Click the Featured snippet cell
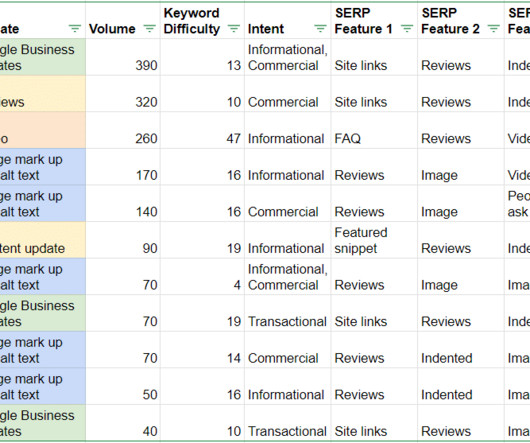 (374, 240)
